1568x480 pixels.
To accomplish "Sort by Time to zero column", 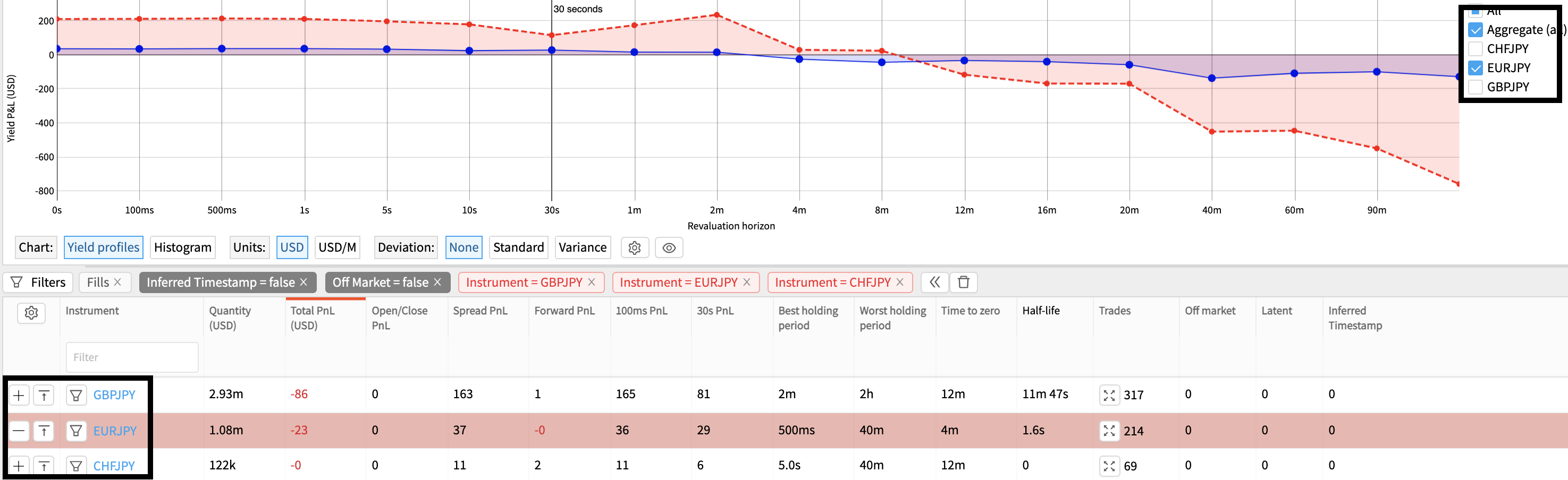I will (x=970, y=311).
